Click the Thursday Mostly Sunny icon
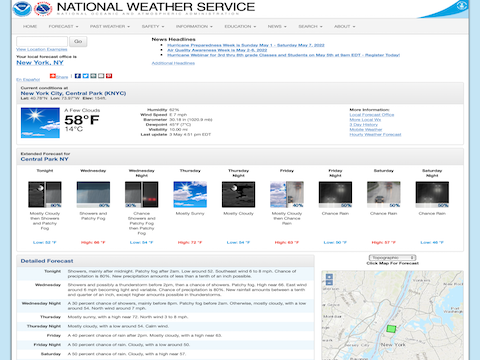Viewport: 480px width, 360px height. 190,194
